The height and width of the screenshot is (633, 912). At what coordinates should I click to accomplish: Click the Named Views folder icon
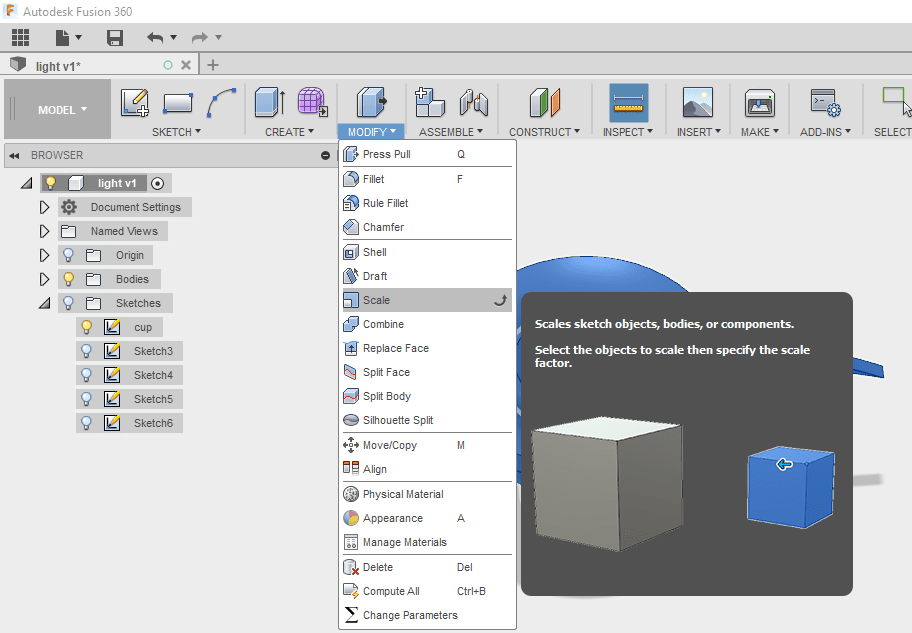(69, 232)
